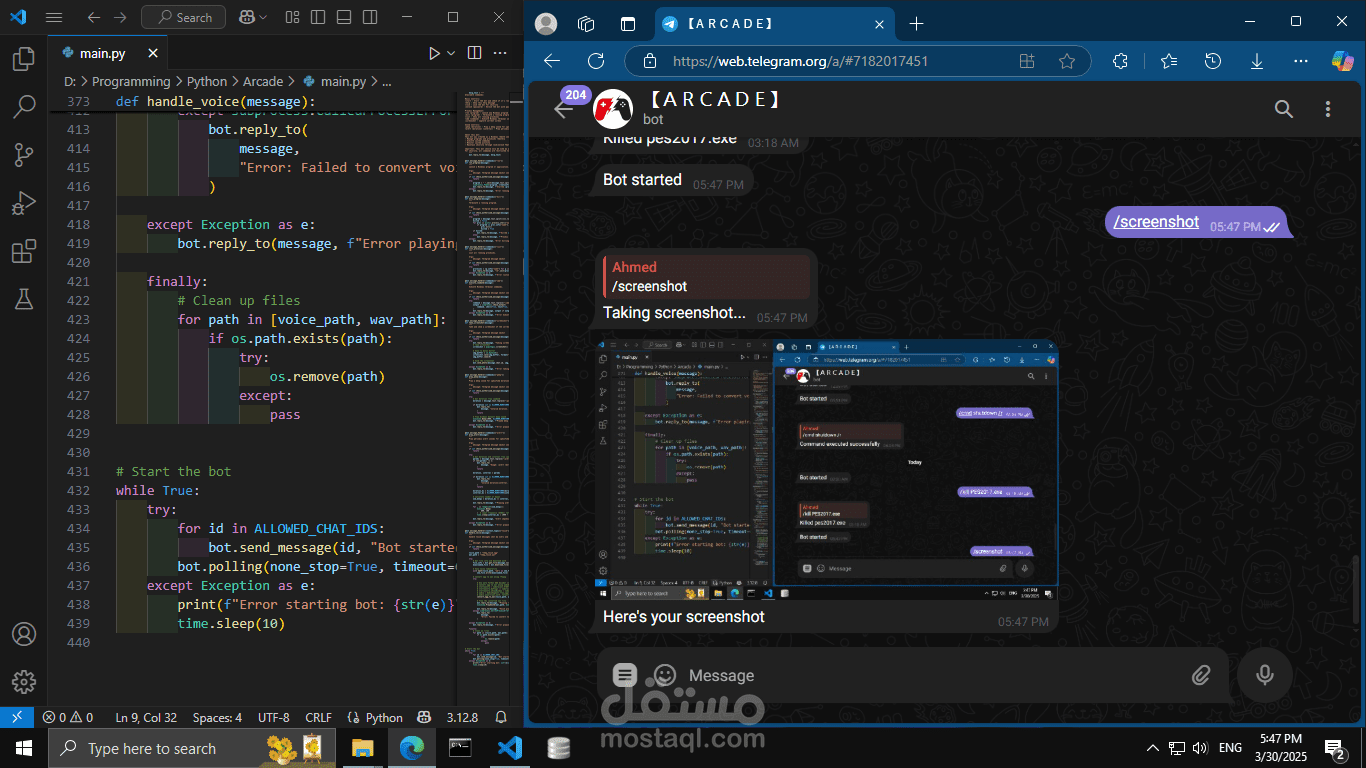The width and height of the screenshot is (1366, 768).
Task: Click the VS Code command center Search box
Action: point(183,17)
